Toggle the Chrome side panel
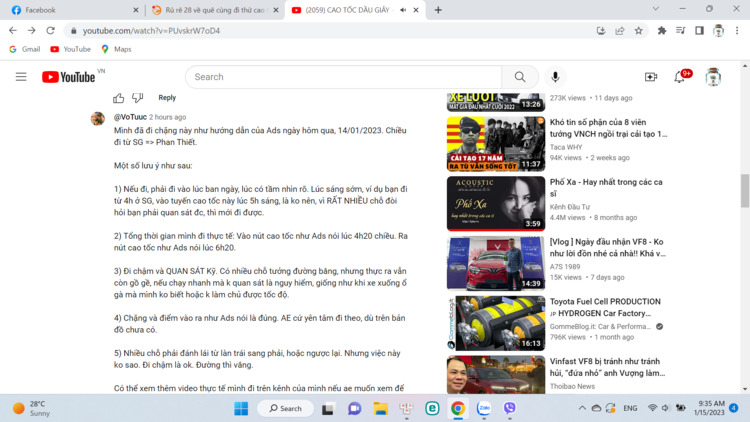Viewport: 750px width, 422px height. point(699,31)
